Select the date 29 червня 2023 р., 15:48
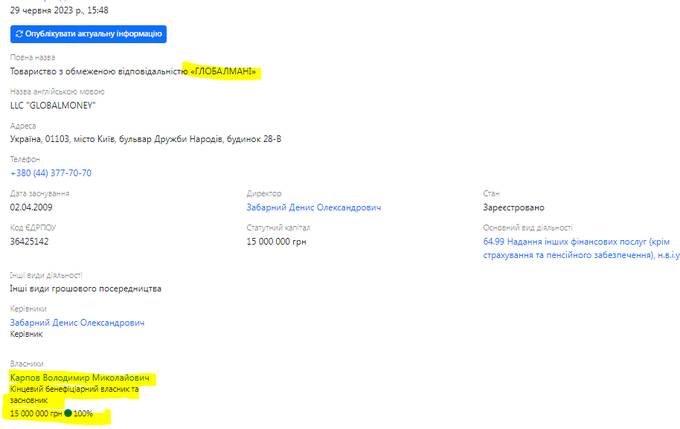Viewport: 680px width, 429px height. point(59,10)
